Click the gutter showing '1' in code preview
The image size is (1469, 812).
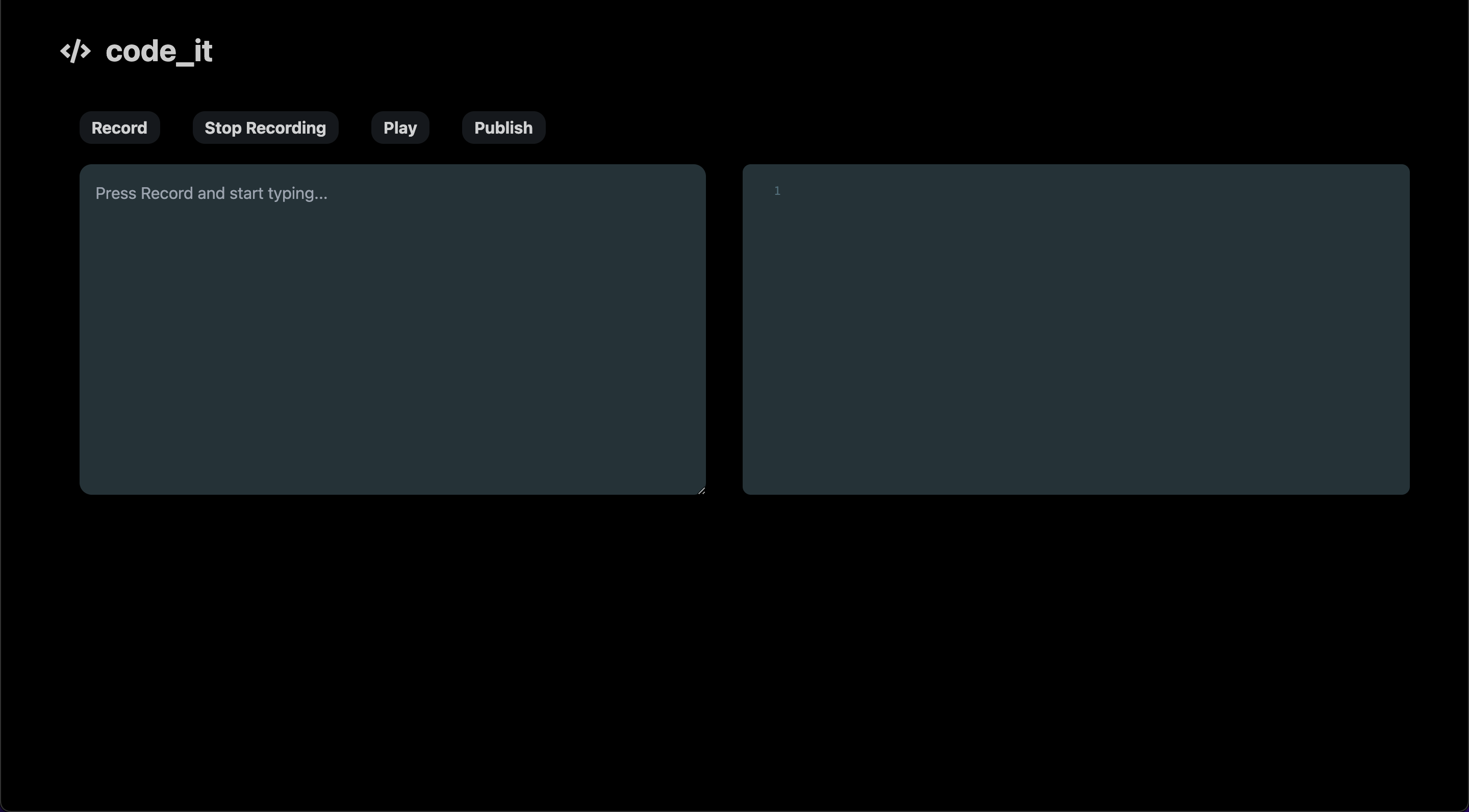click(x=777, y=191)
